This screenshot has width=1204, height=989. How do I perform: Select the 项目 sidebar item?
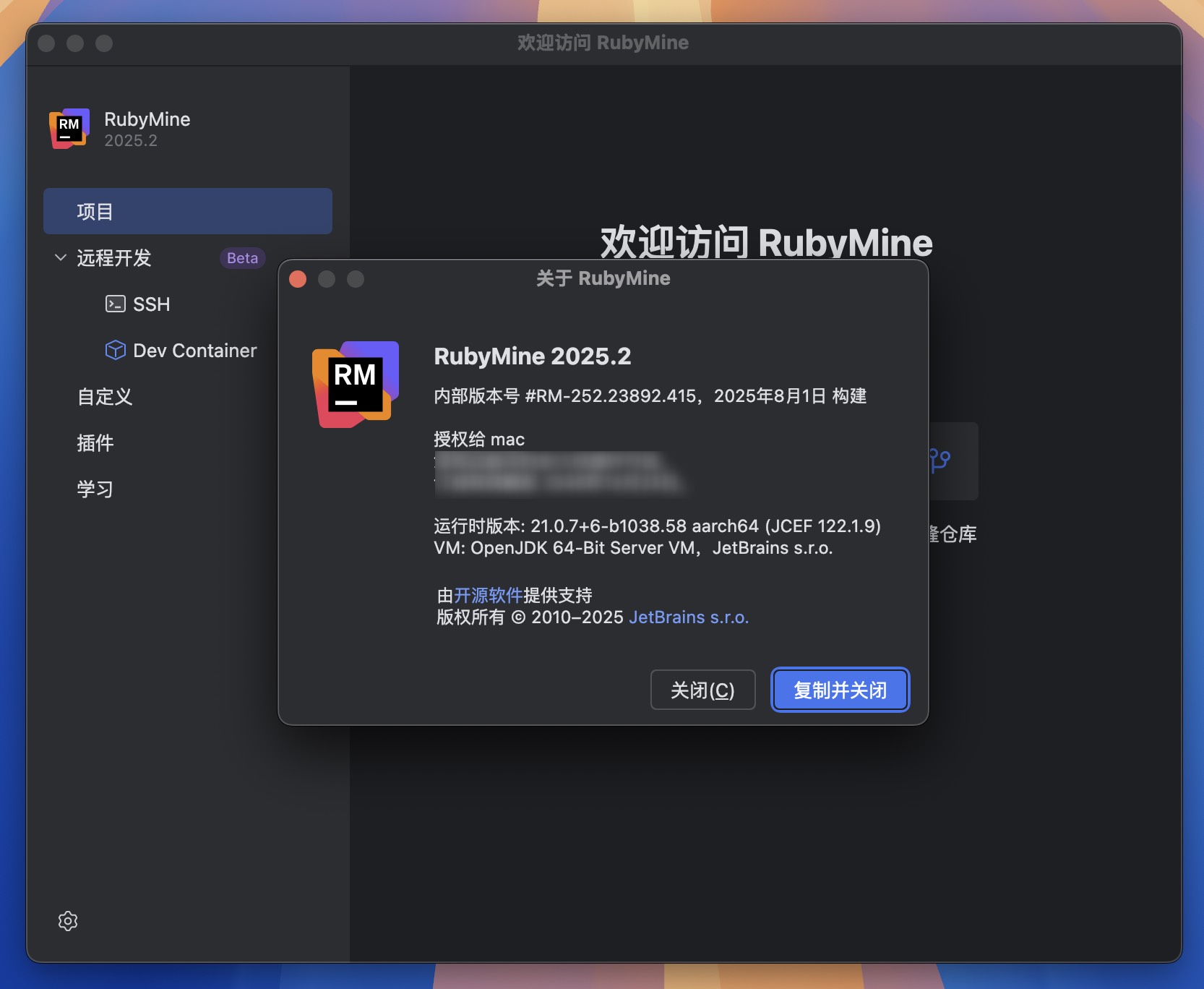point(188,211)
